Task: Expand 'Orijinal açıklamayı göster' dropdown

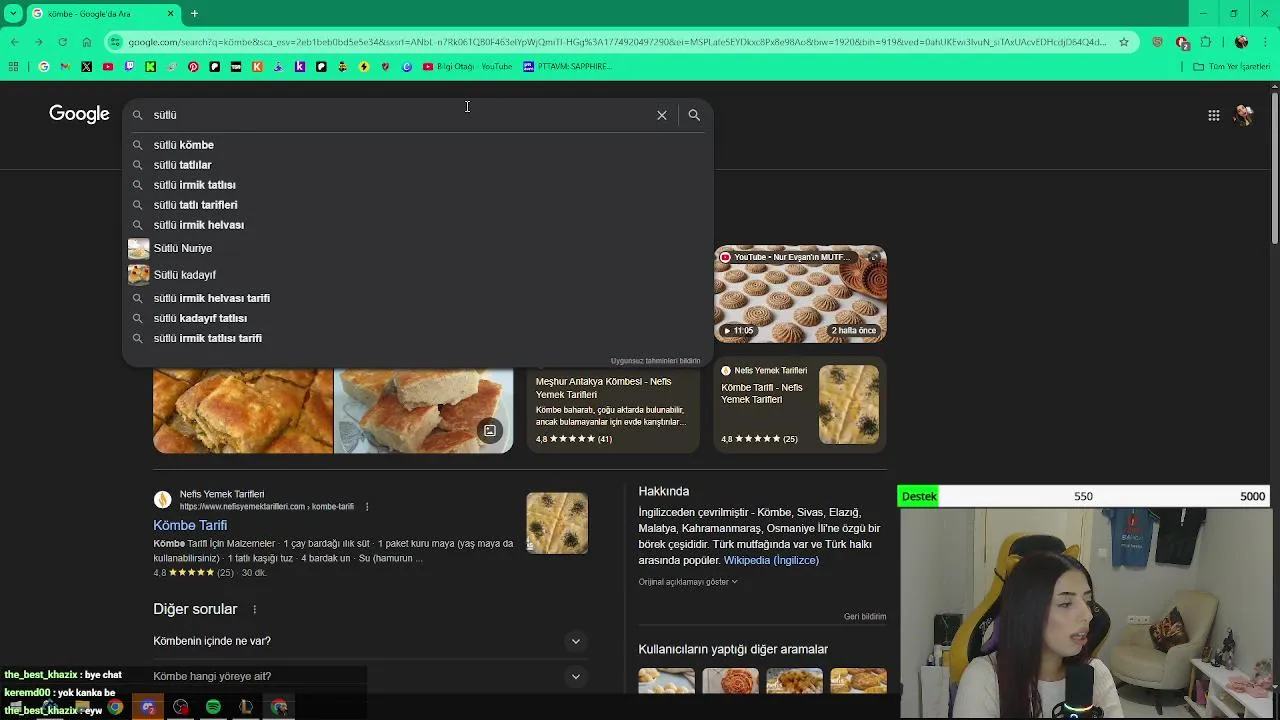Action: click(x=688, y=582)
